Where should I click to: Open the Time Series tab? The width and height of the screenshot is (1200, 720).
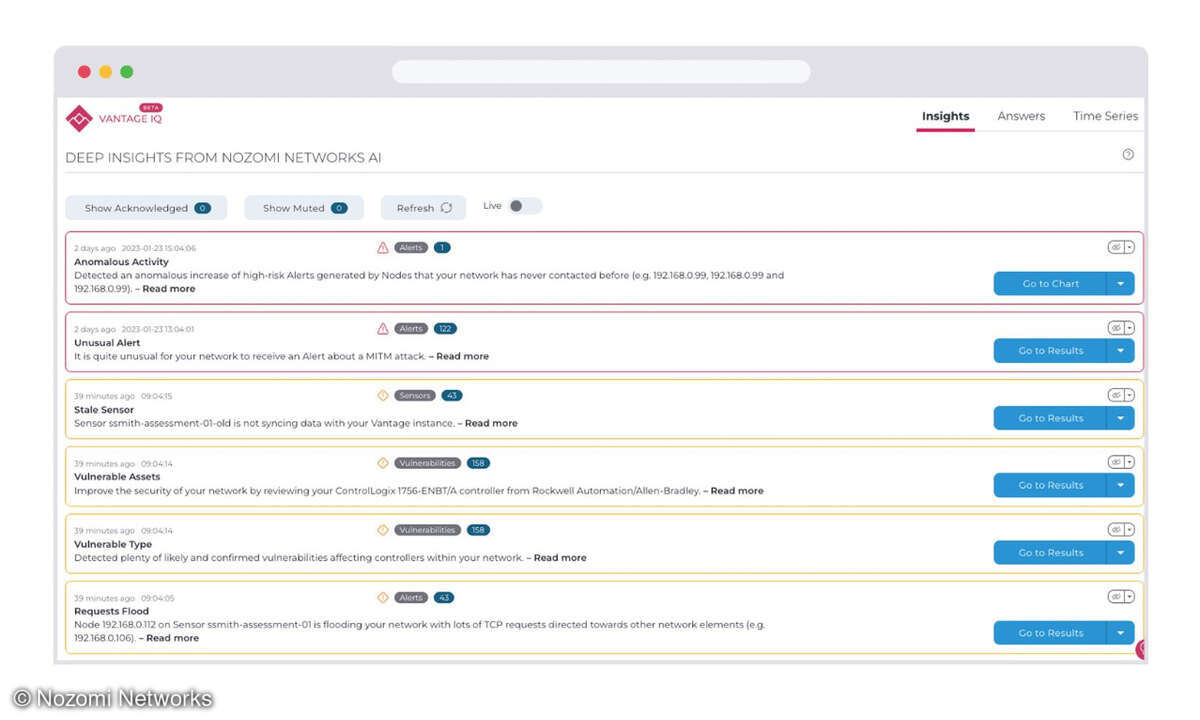point(1105,116)
